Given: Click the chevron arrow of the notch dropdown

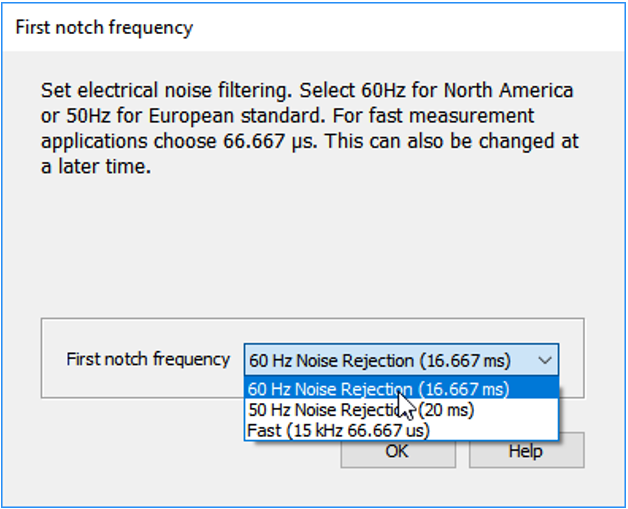Looking at the screenshot, I should 544,360.
